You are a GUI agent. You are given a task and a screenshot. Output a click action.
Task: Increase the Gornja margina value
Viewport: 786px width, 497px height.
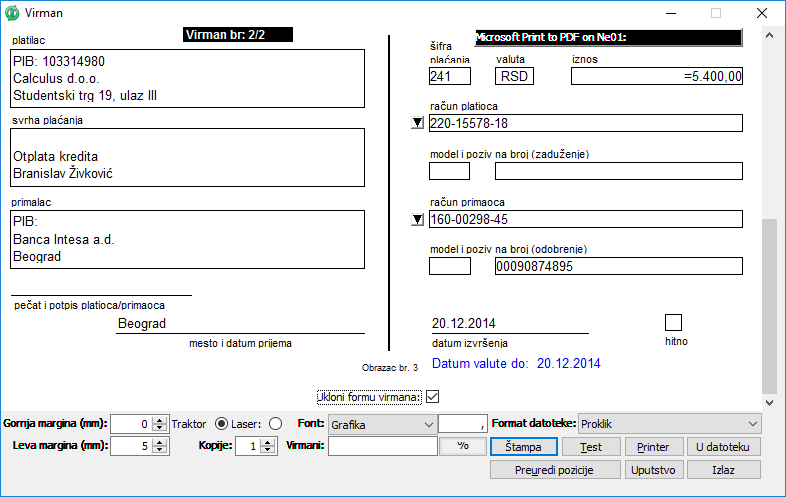point(160,419)
